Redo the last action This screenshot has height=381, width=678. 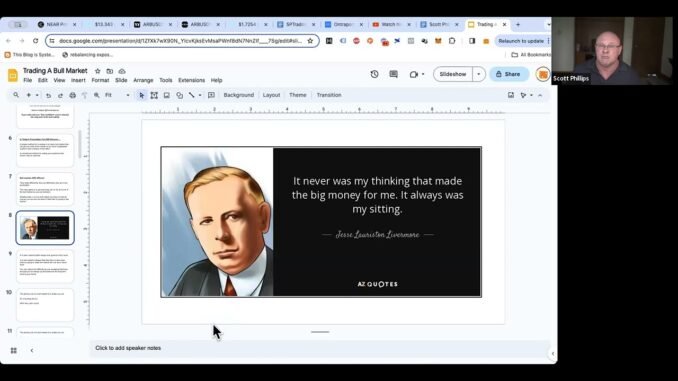pos(61,95)
